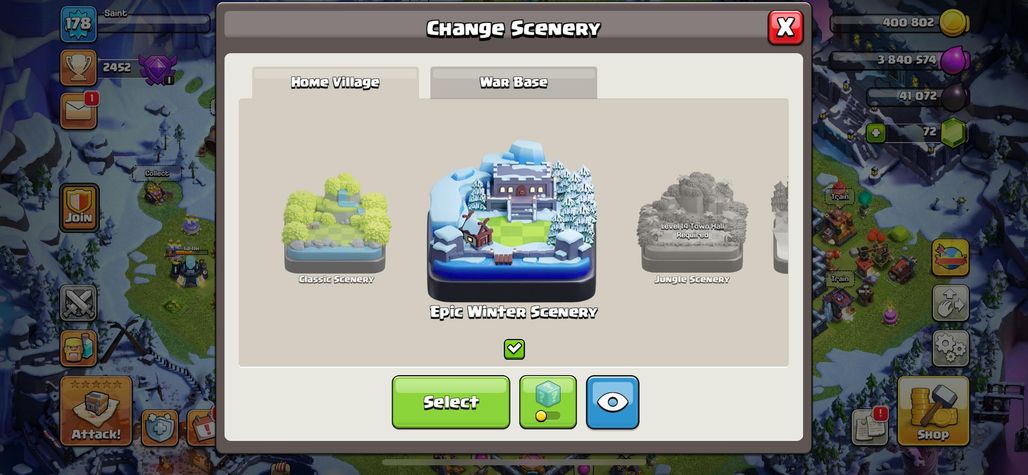The image size is (1028, 475).
Task: Open settings gears icon
Action: [950, 348]
